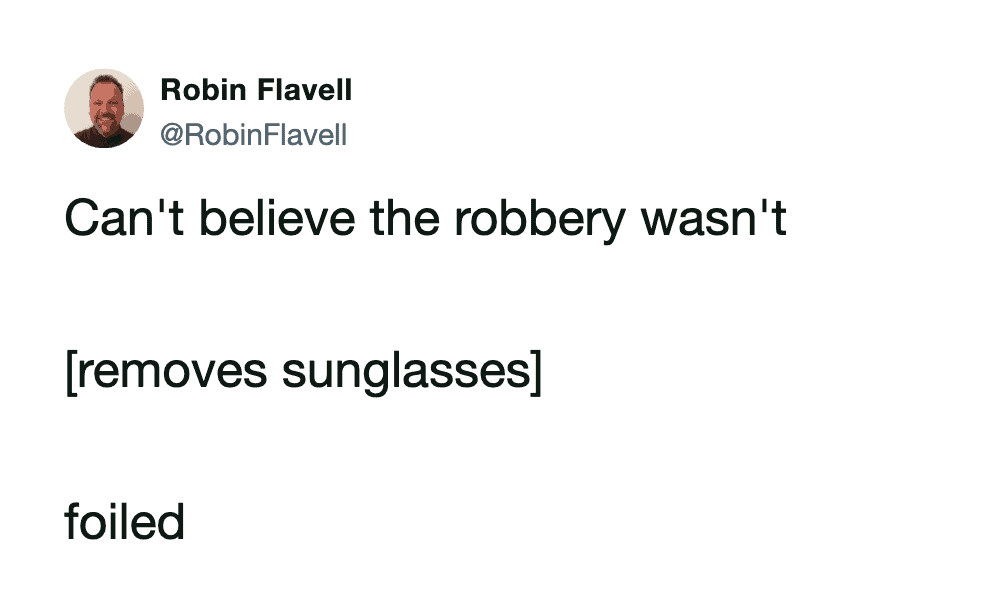This screenshot has height=609, width=1000.
Task: Click the opening square bracket before removes
Action: (70, 371)
